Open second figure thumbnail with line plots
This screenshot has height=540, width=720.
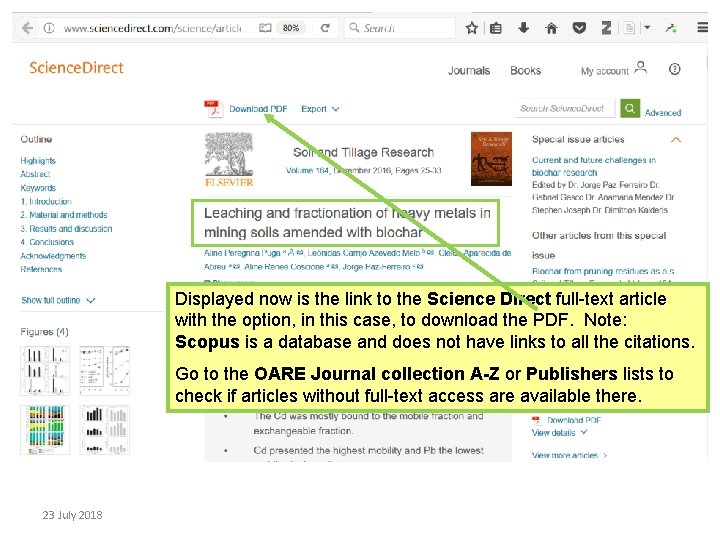pos(104,371)
